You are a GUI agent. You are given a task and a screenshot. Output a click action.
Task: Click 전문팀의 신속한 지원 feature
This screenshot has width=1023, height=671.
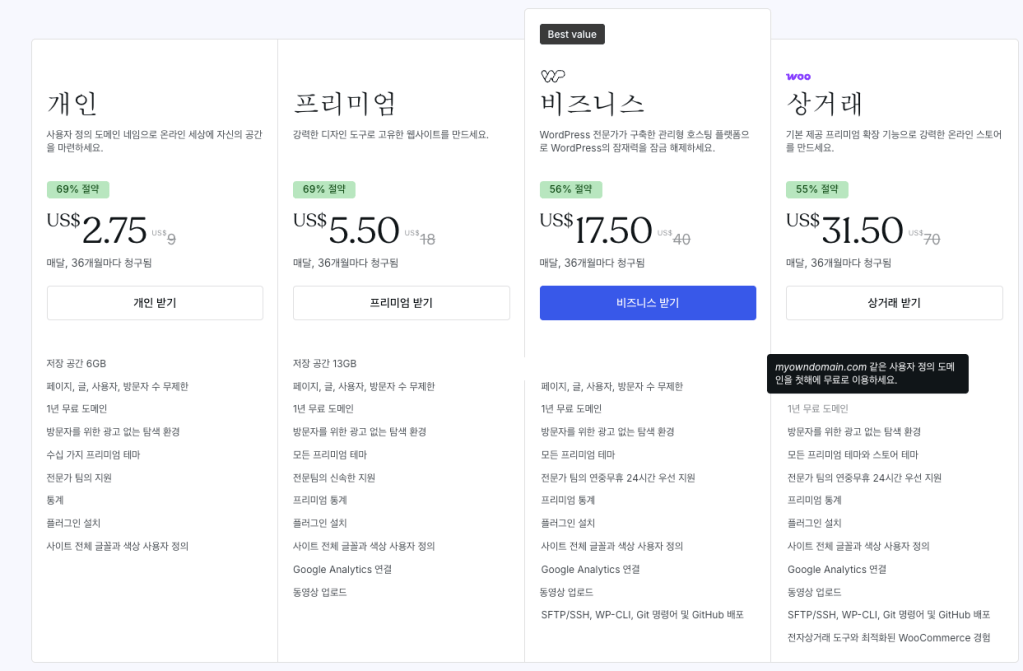334,478
